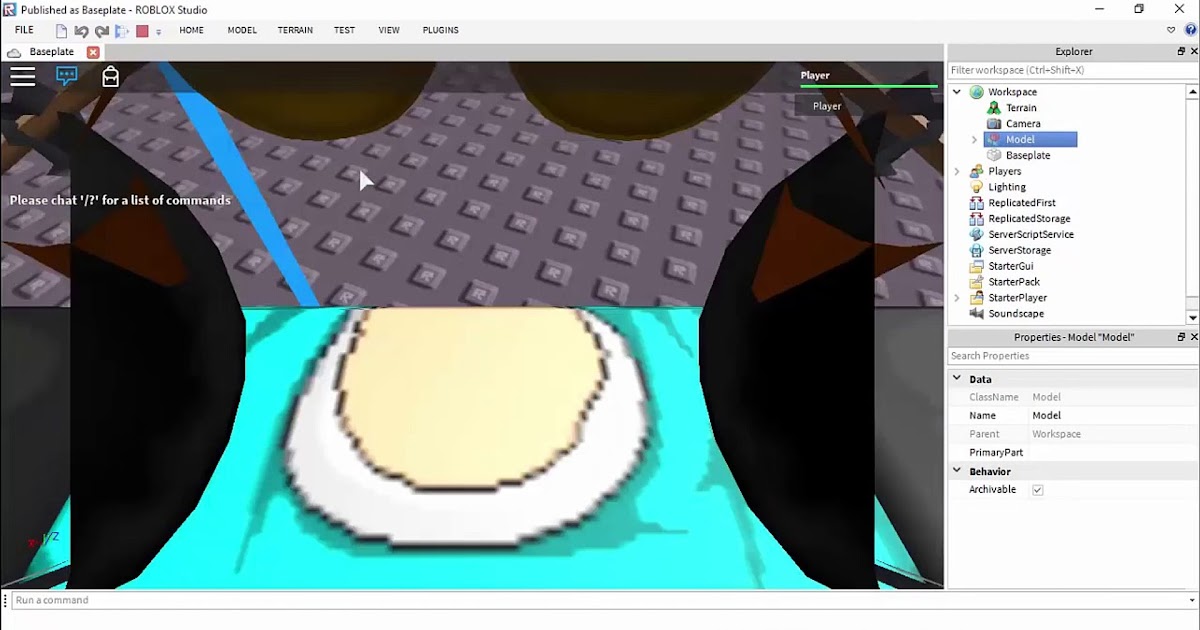Click the Undo arrow icon
This screenshot has width=1200, height=630.
[x=81, y=31]
